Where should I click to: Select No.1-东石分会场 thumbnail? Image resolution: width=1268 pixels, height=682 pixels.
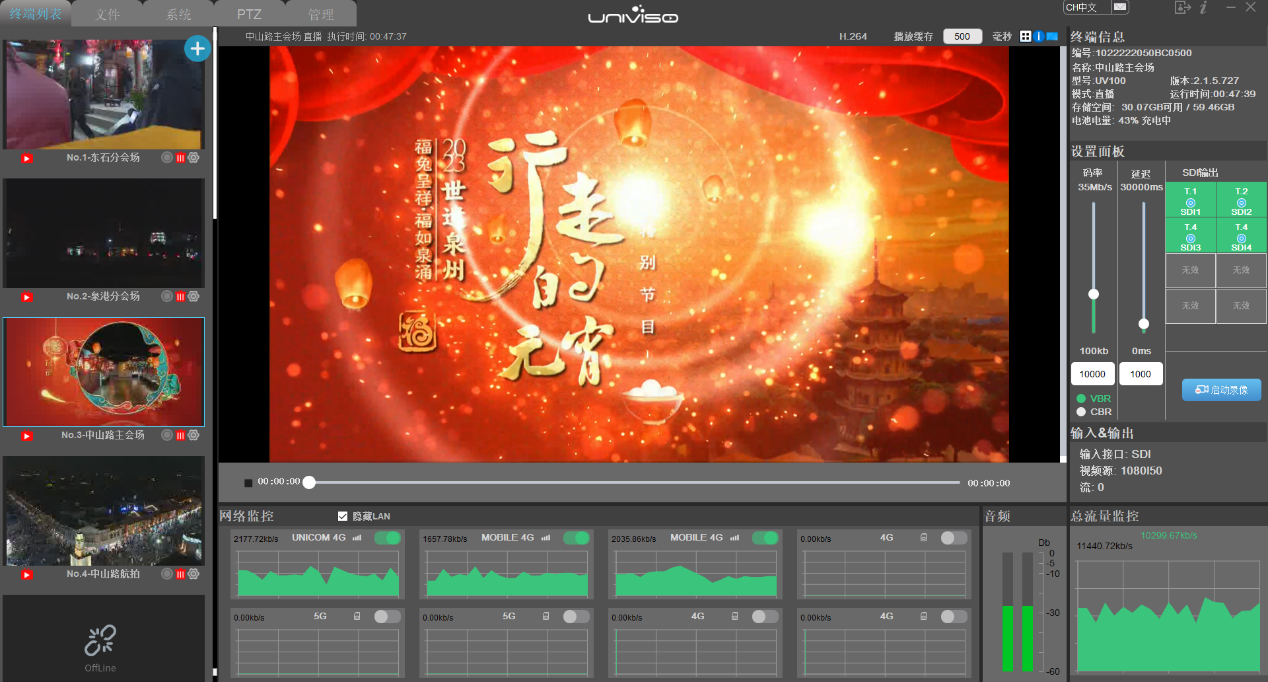(104, 95)
